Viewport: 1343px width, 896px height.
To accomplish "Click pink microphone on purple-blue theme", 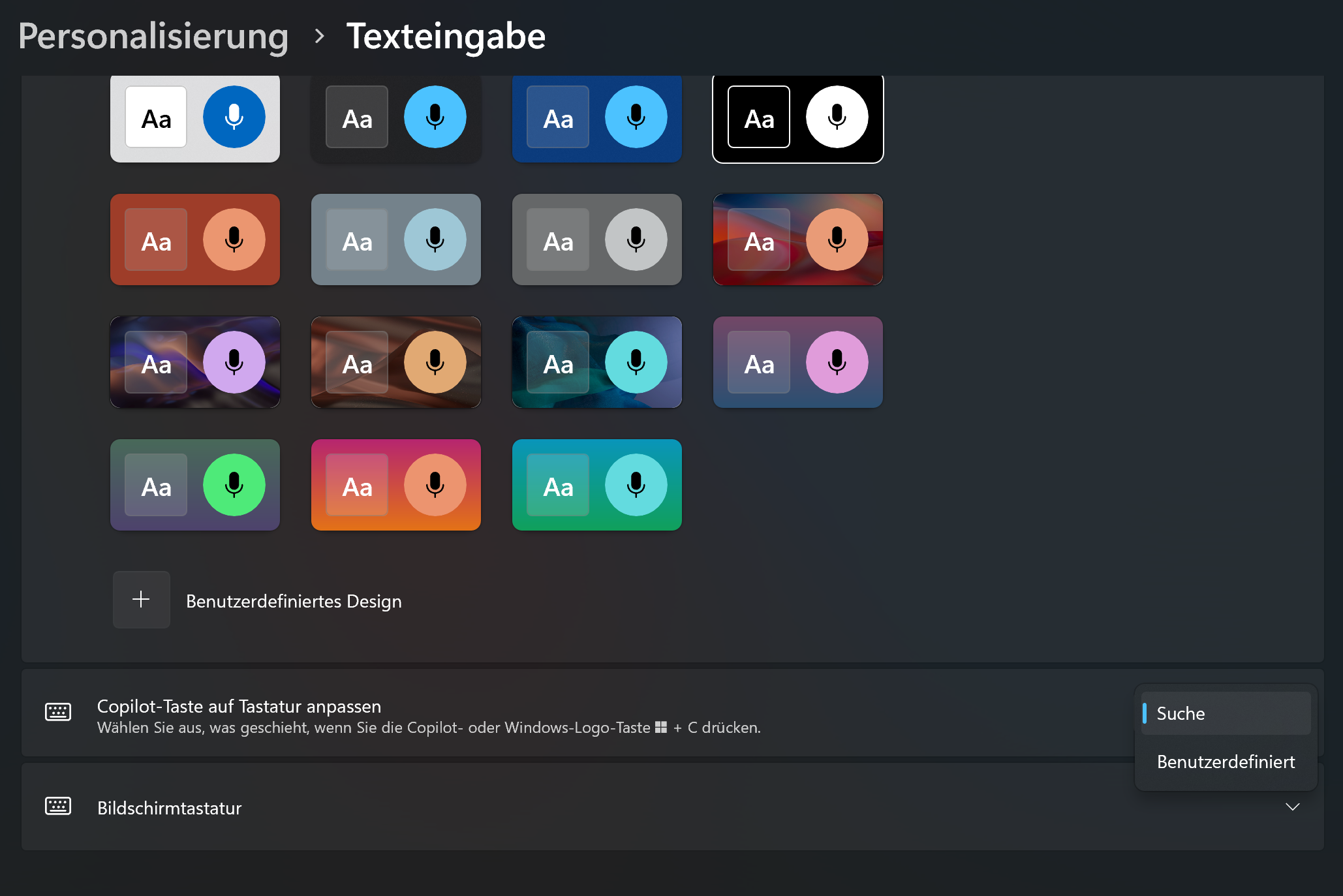I will pos(837,362).
